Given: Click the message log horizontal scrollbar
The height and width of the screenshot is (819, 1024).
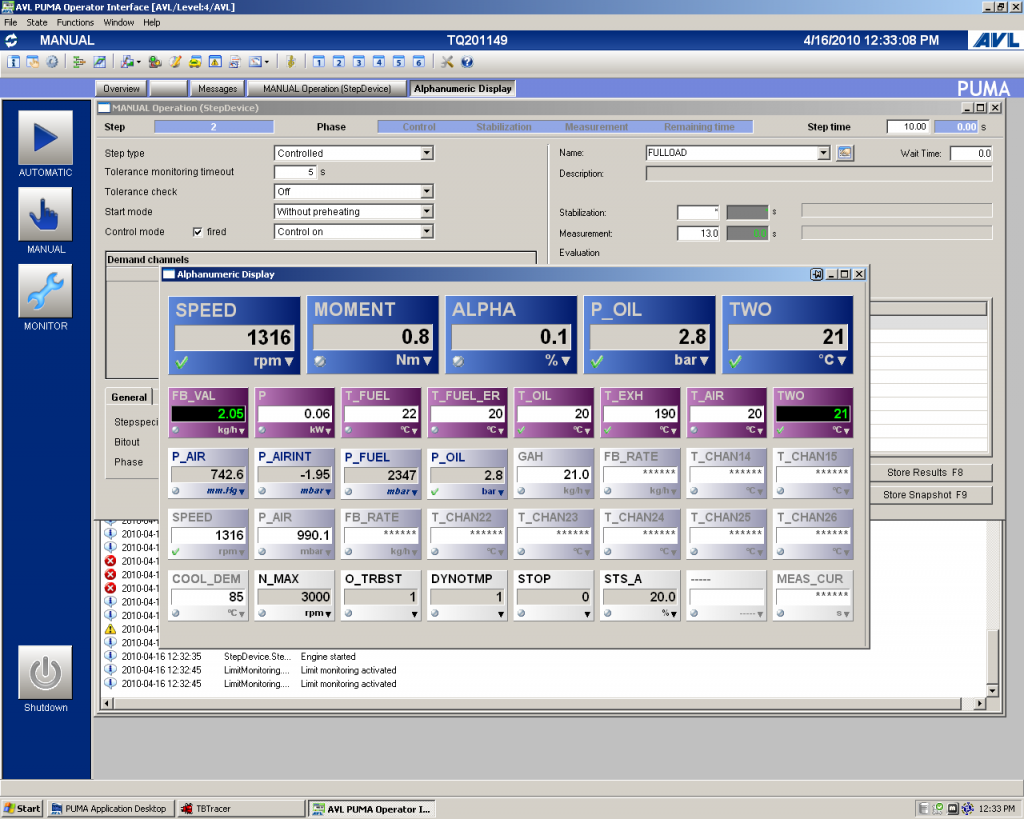Looking at the screenshot, I should tap(538, 703).
